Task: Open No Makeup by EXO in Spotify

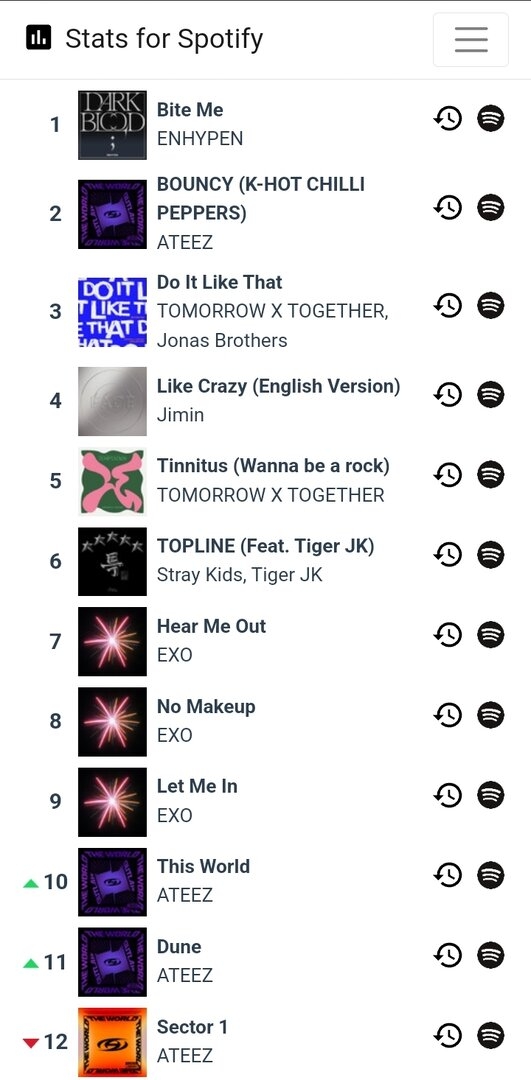Action: pos(490,715)
